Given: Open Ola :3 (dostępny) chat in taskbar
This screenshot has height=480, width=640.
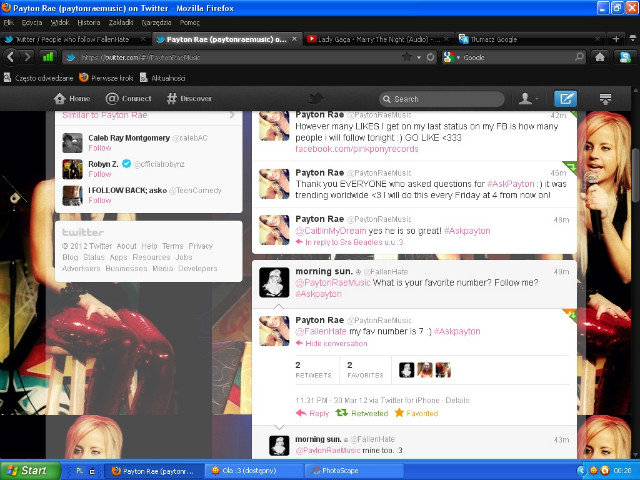Looking at the screenshot, I should 254,471.
